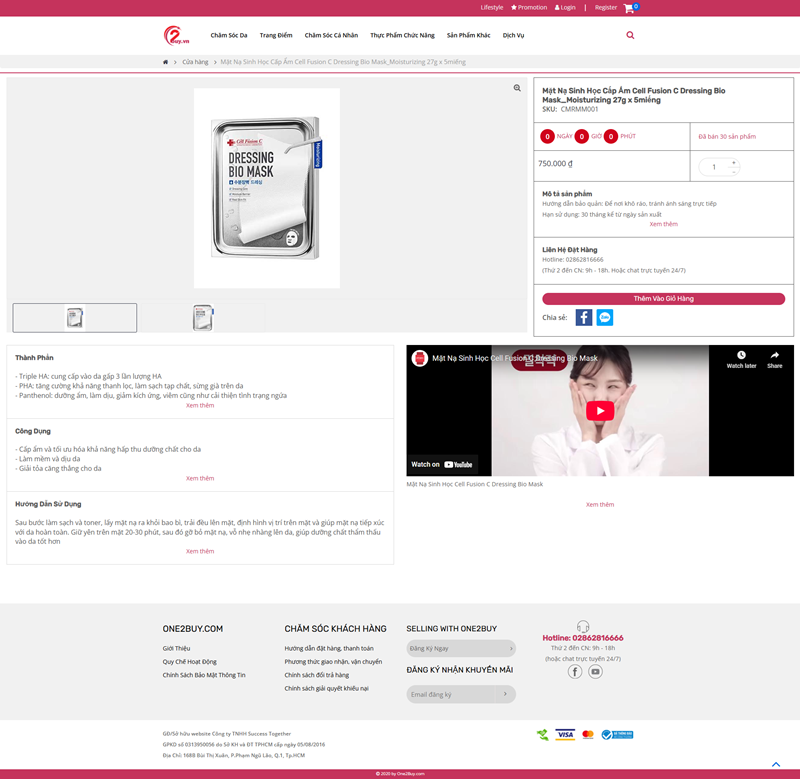Click the Thêm Vào Giỏ Hàng button
Viewport: 800px width, 779px height.
click(x=663, y=299)
